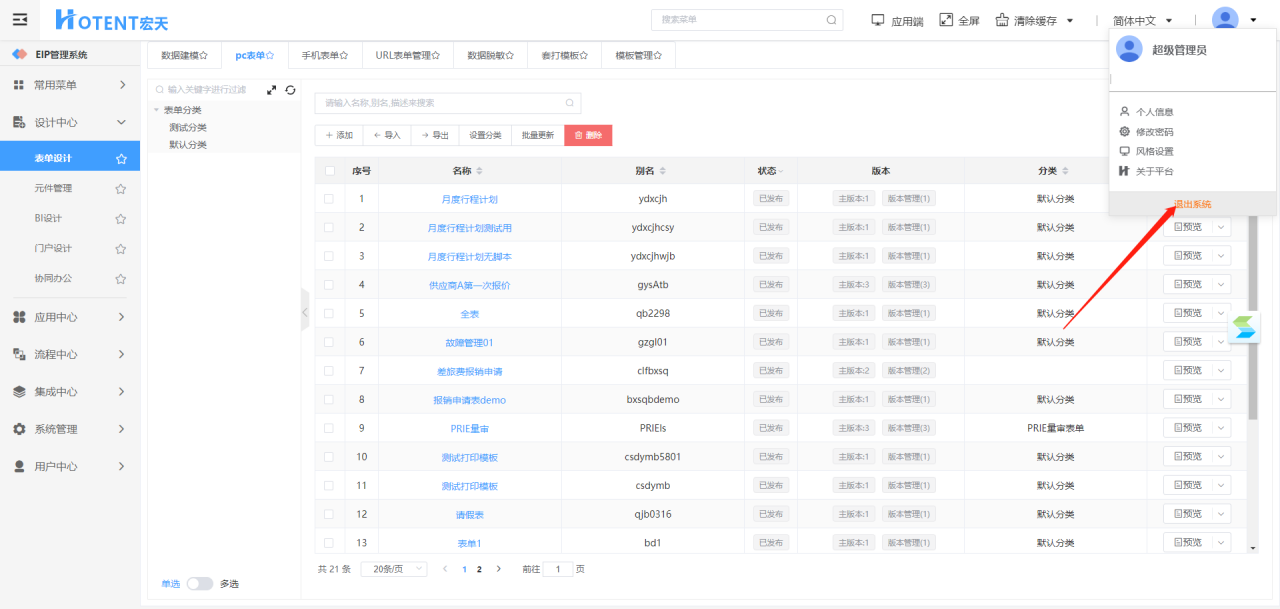The width and height of the screenshot is (1280, 609).
Task: Click the expand arrows icon in tree panel
Action: 271,90
